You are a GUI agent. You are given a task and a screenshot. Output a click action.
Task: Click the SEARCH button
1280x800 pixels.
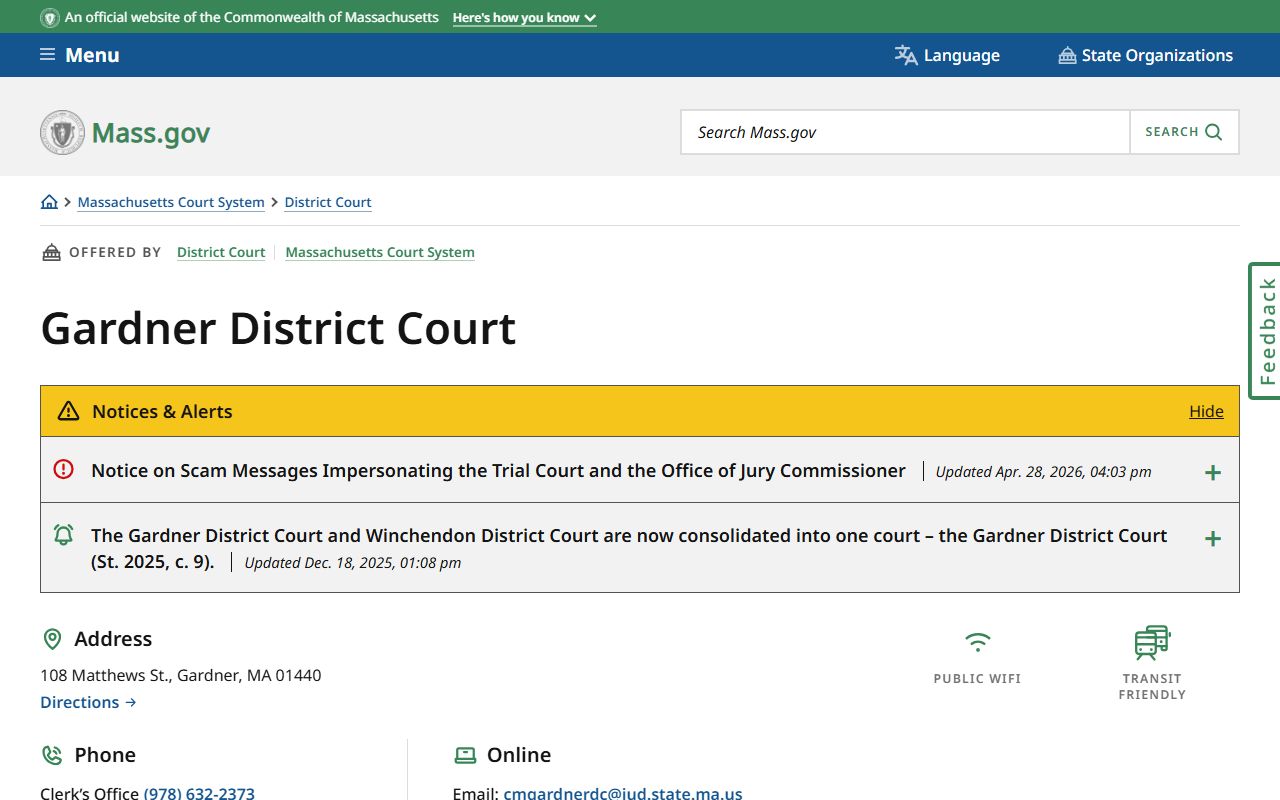1184,132
